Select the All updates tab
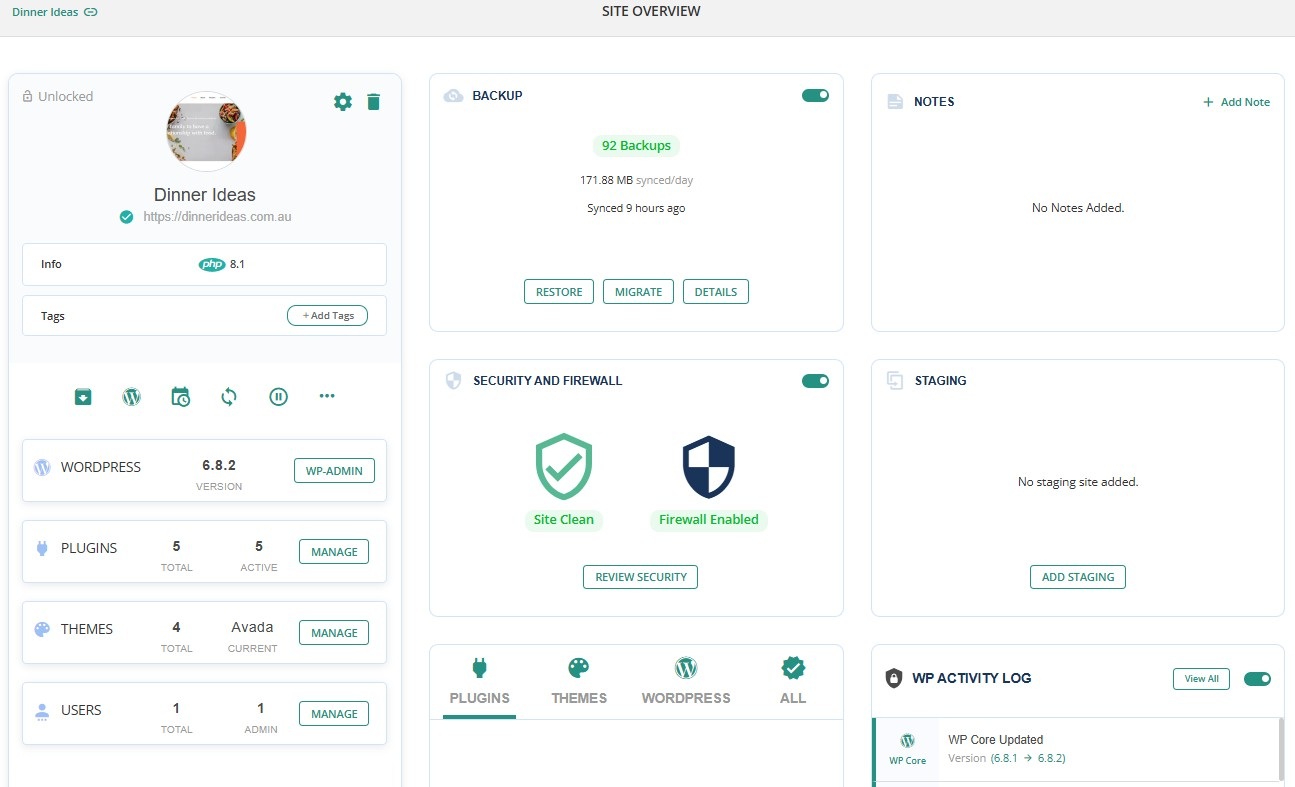1295x787 pixels. (792, 682)
